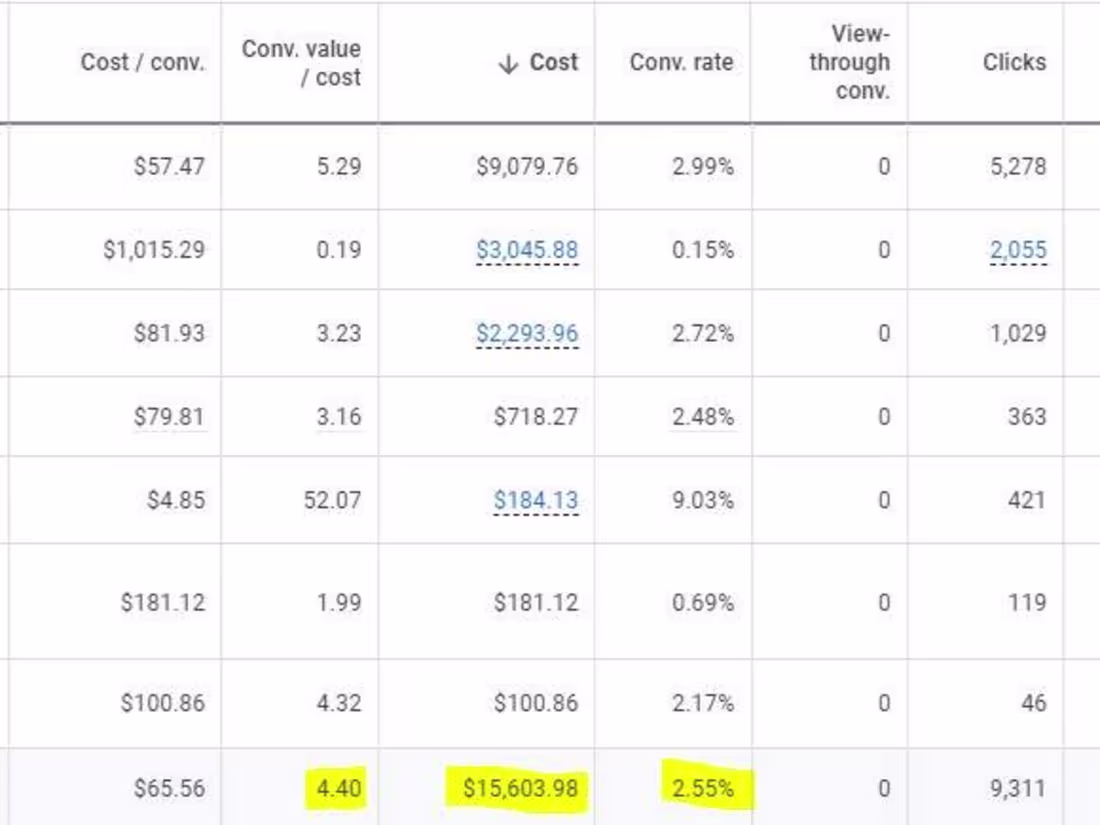Screen dimensions: 1100x825
Task: Open the $3,045.88 cost link
Action: [x=527, y=249]
